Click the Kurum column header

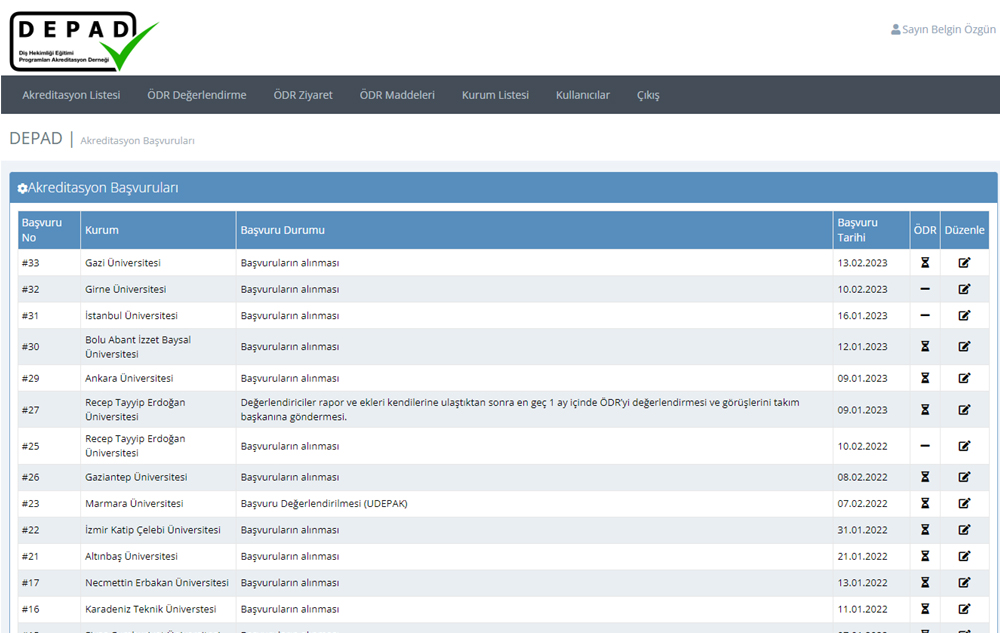(x=158, y=230)
